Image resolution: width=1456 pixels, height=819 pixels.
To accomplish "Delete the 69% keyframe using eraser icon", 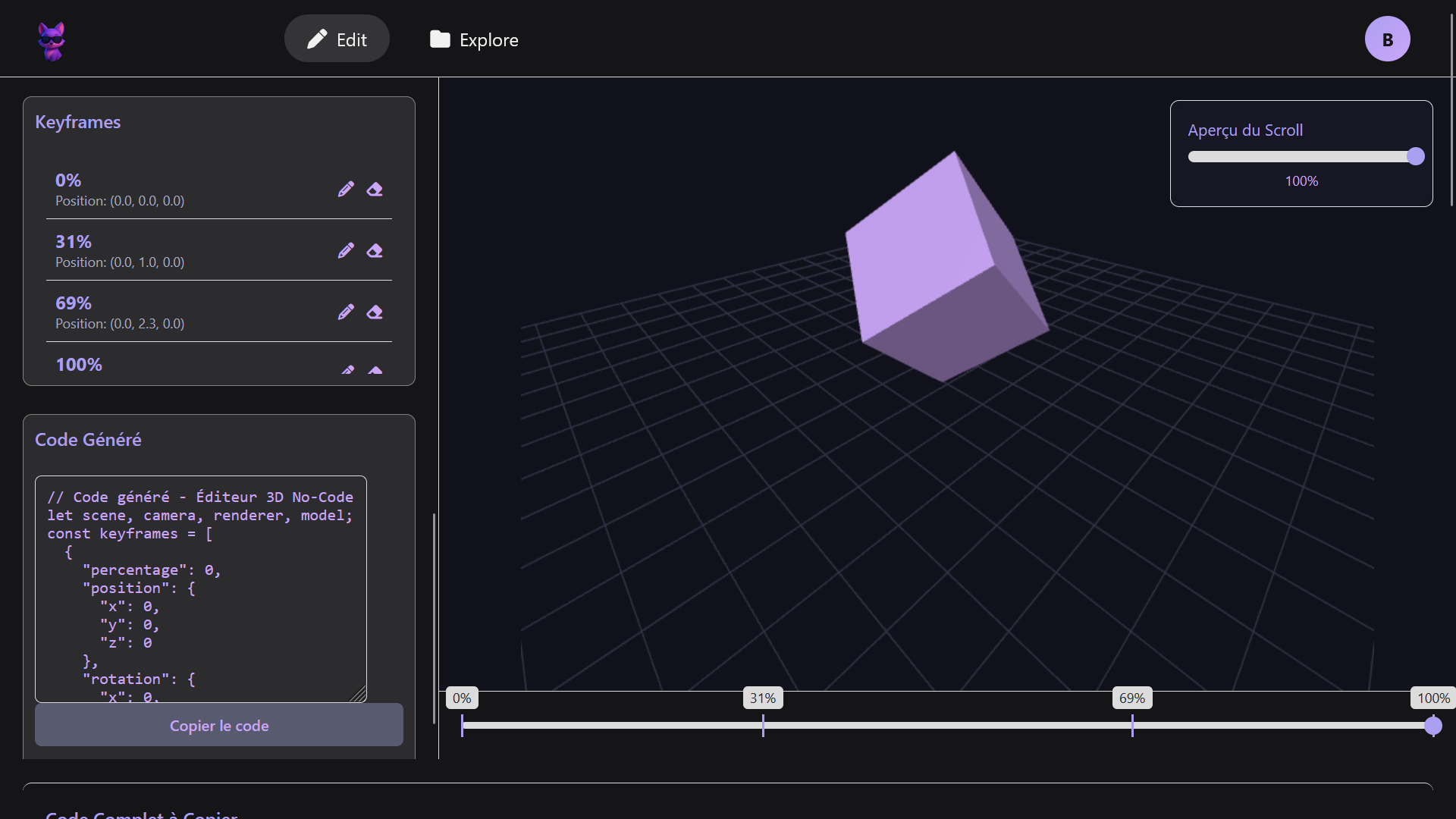I will (375, 312).
